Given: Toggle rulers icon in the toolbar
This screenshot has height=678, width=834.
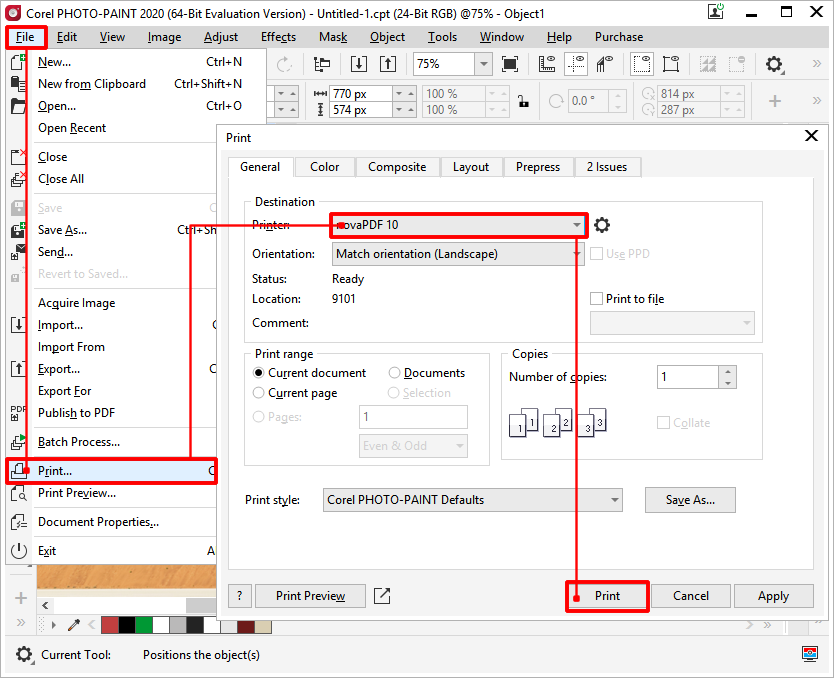Looking at the screenshot, I should coord(547,64).
